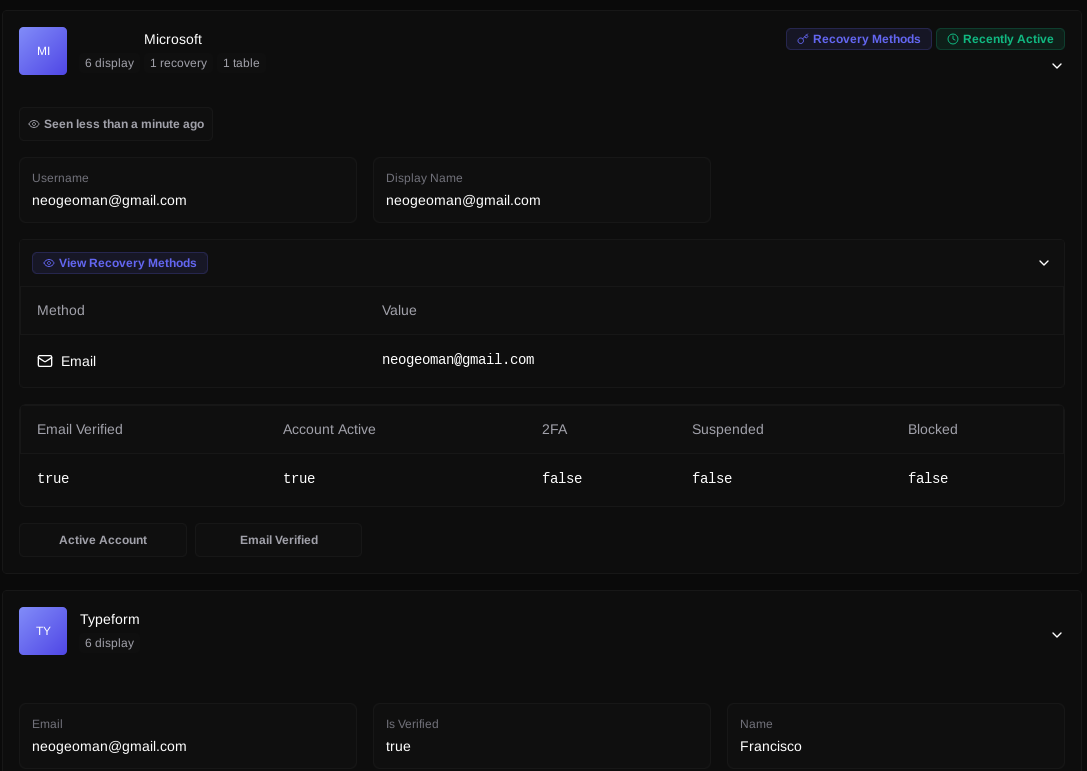The width and height of the screenshot is (1087, 771).
Task: Click the Typeform Is Verified field
Action: (542, 736)
